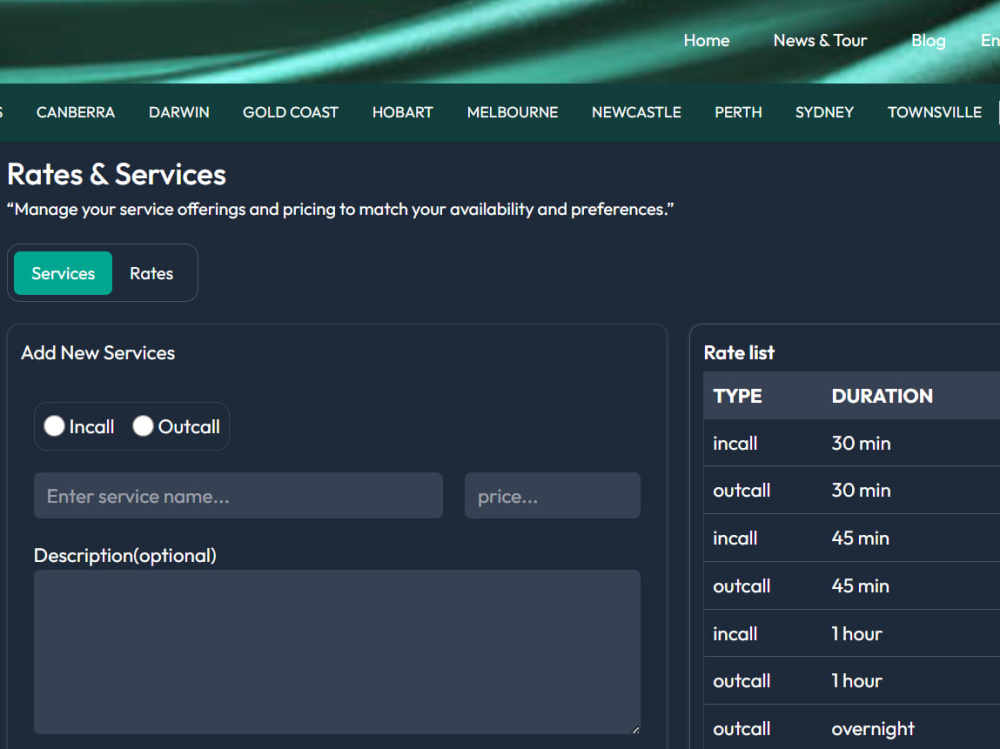Image resolution: width=1000 pixels, height=749 pixels.
Task: Open the Services tab
Action: [63, 273]
